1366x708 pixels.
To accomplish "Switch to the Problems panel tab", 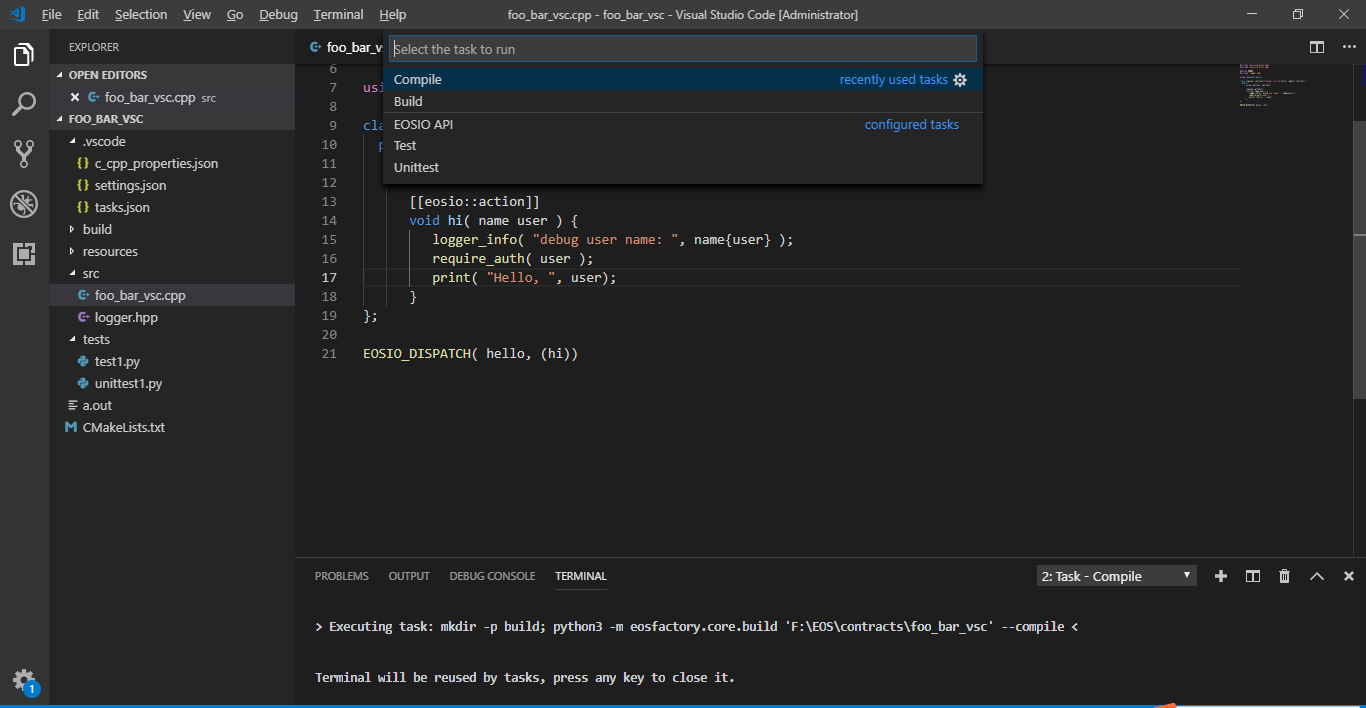I will click(x=342, y=576).
